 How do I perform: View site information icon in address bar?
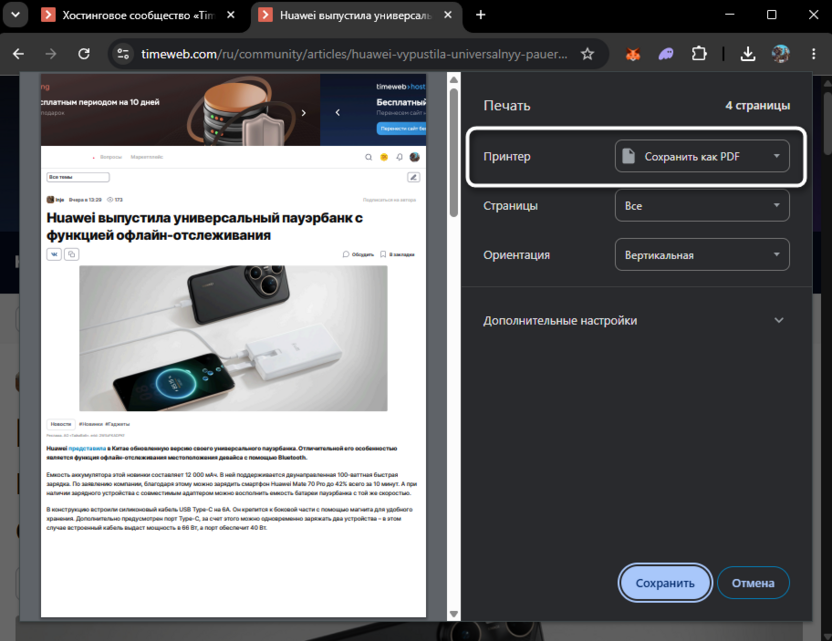pos(123,54)
